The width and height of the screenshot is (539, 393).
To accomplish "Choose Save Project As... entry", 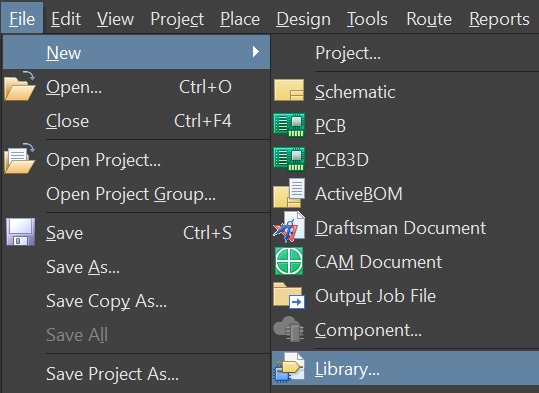I will (136, 373).
